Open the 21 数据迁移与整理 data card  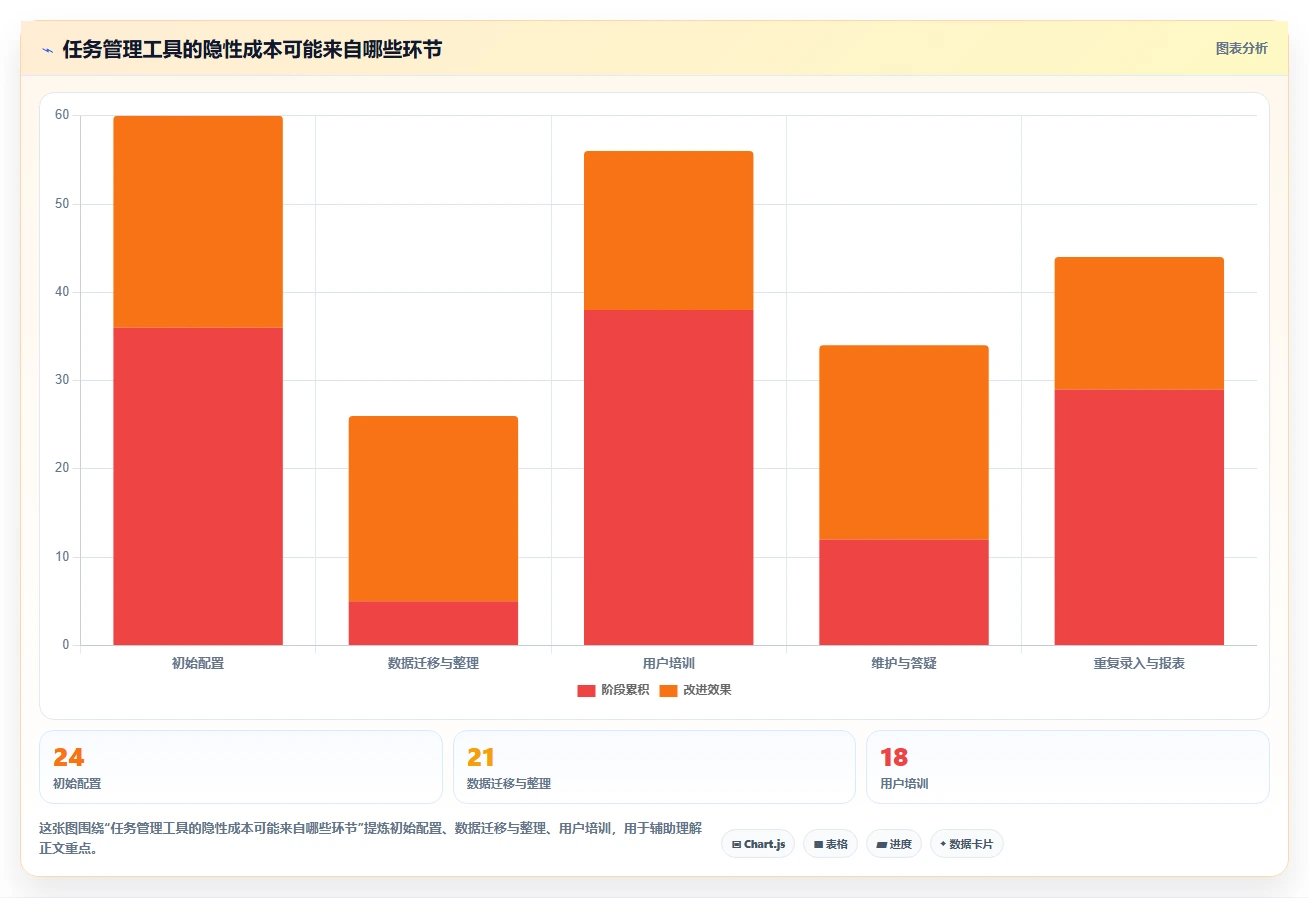click(654, 767)
